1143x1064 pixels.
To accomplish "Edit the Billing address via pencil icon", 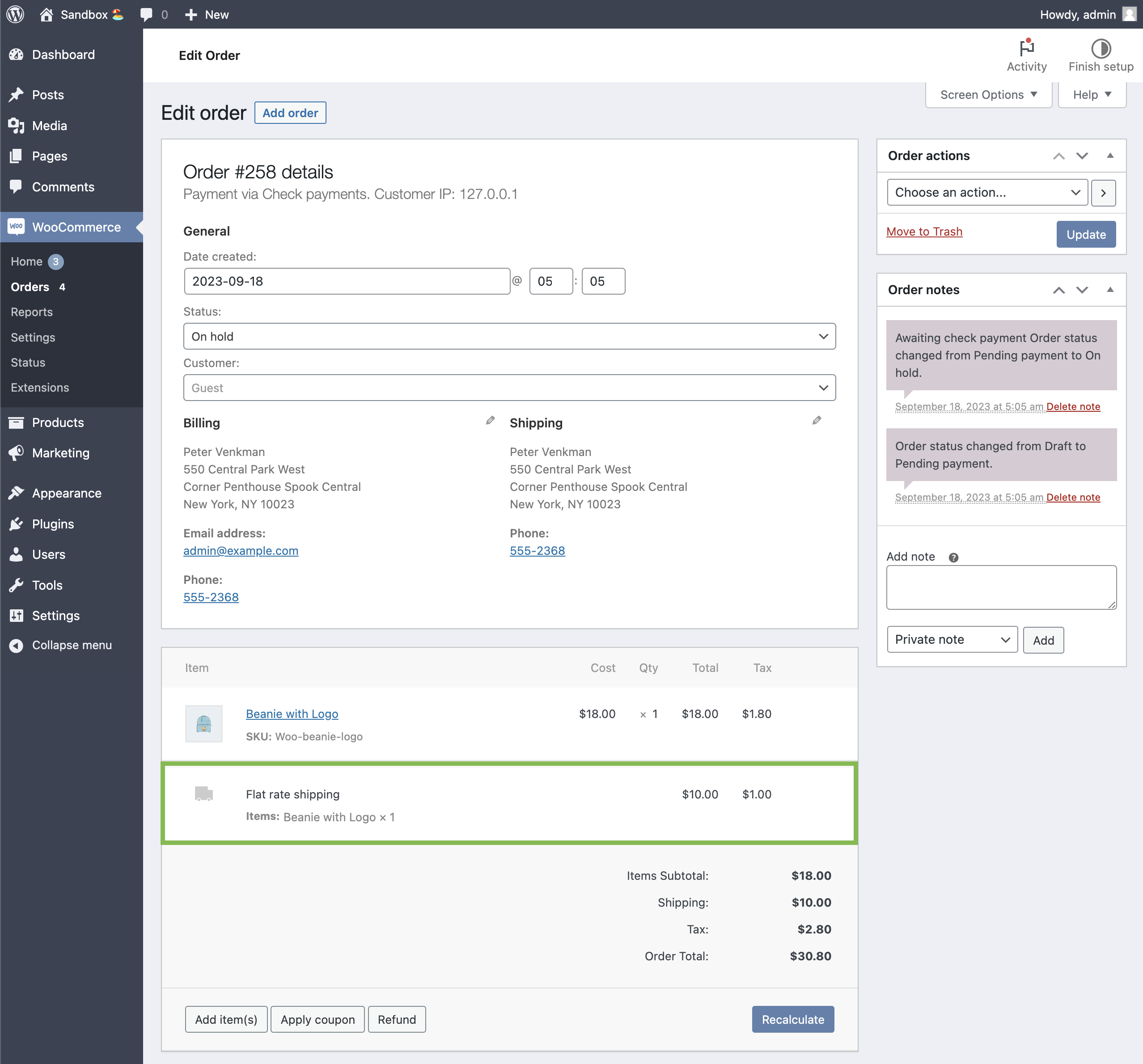I will click(x=490, y=420).
